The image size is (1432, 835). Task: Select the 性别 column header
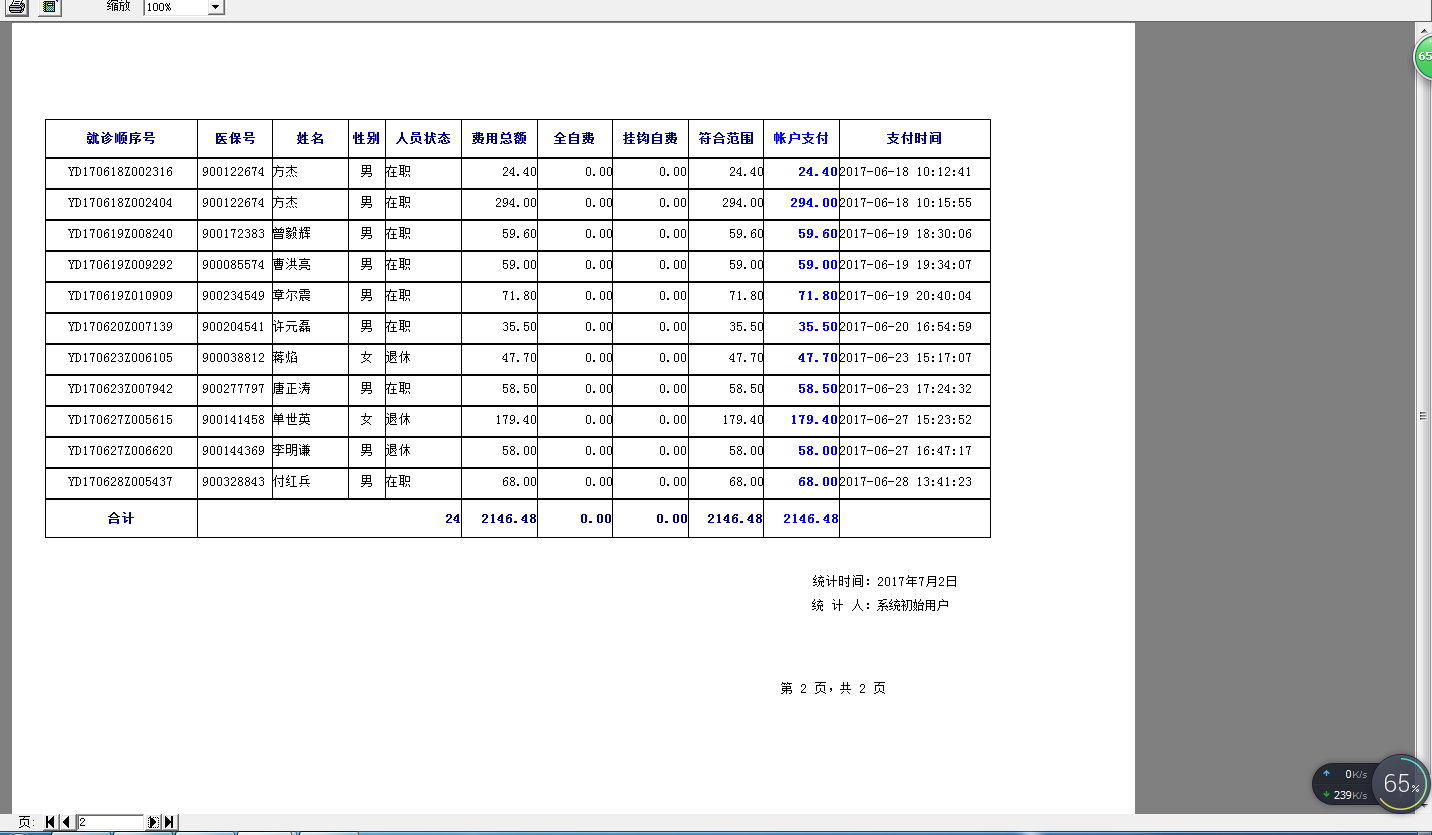pos(366,139)
